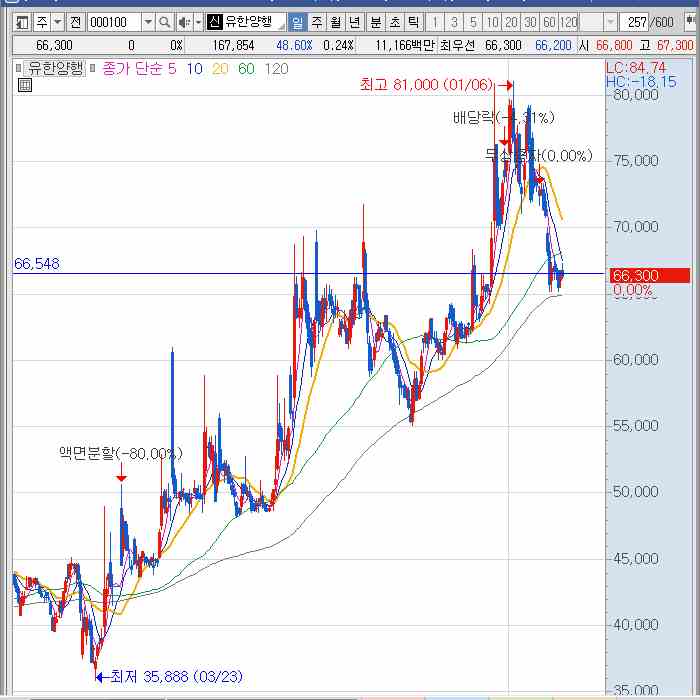Choose the 60 interval button

point(549,22)
